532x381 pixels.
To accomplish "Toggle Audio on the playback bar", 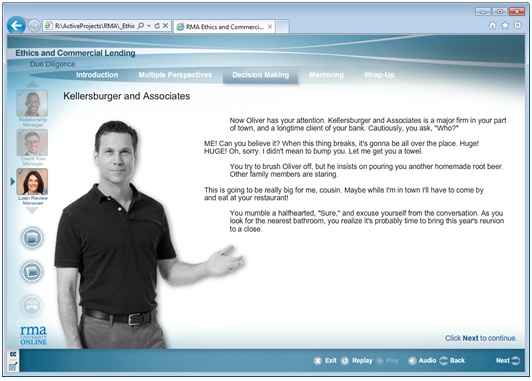I will pos(422,361).
